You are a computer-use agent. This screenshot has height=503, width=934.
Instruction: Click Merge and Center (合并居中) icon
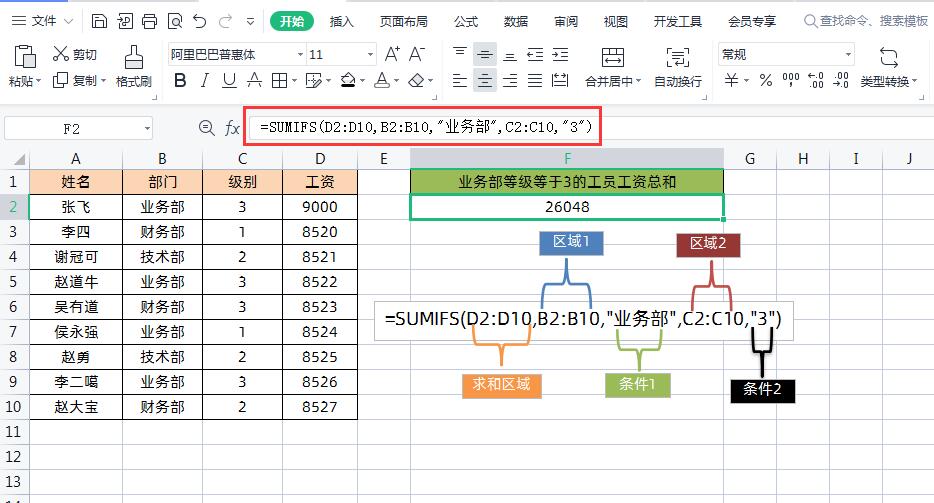coord(612,57)
